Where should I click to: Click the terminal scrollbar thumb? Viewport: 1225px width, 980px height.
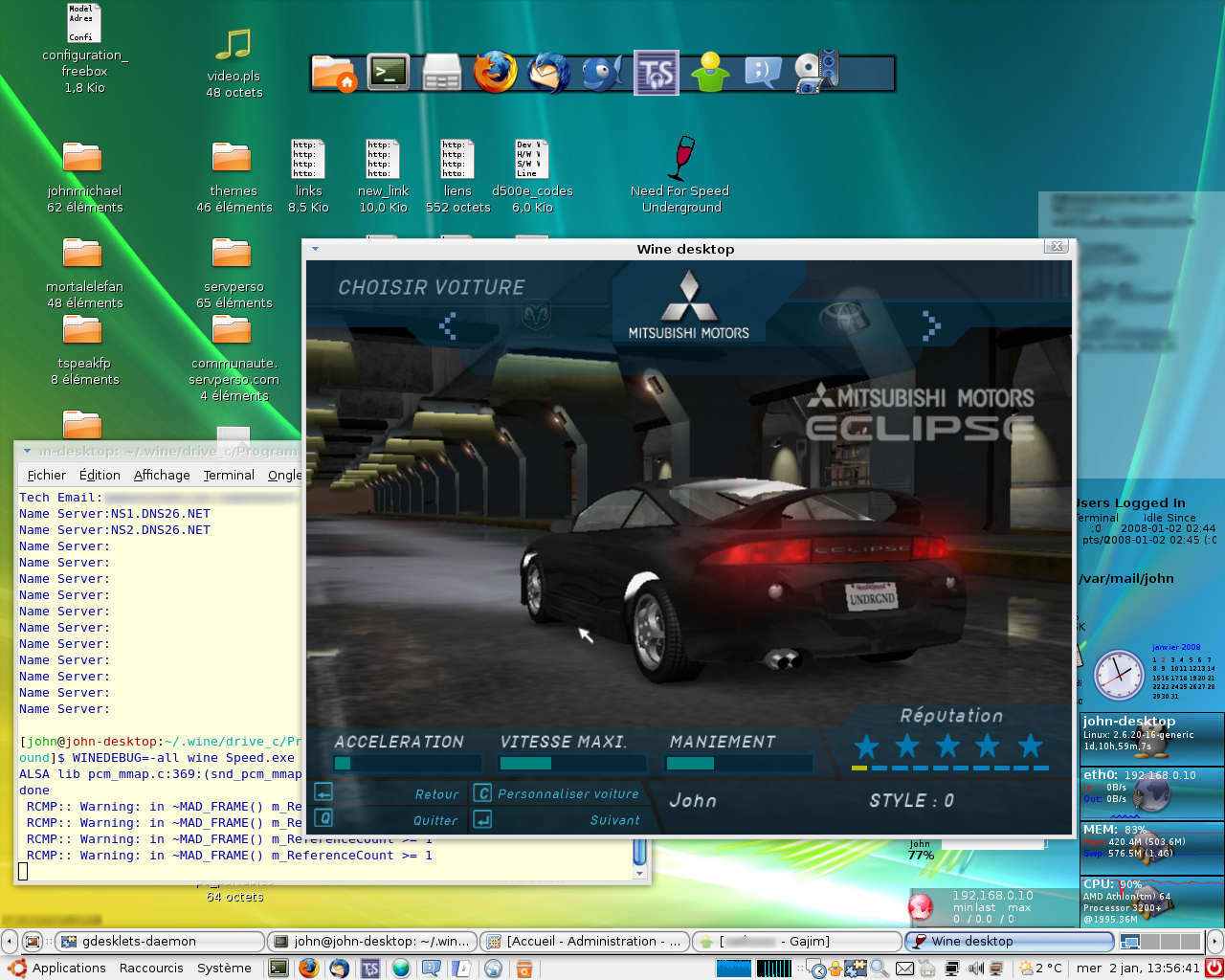coord(640,852)
